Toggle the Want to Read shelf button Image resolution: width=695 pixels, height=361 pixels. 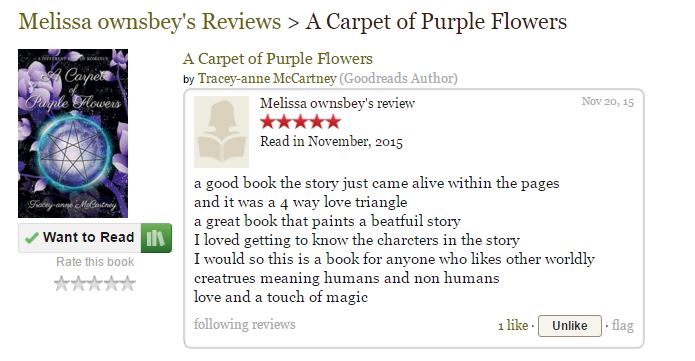pyautogui.click(x=80, y=238)
